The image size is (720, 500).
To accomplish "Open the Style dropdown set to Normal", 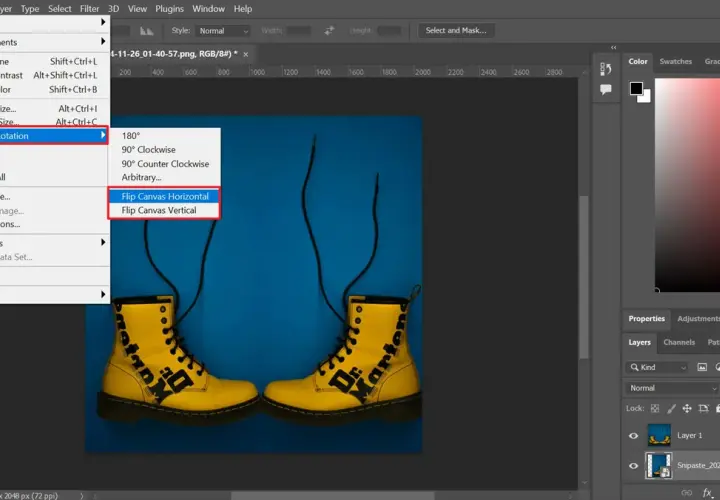I will (223, 31).
